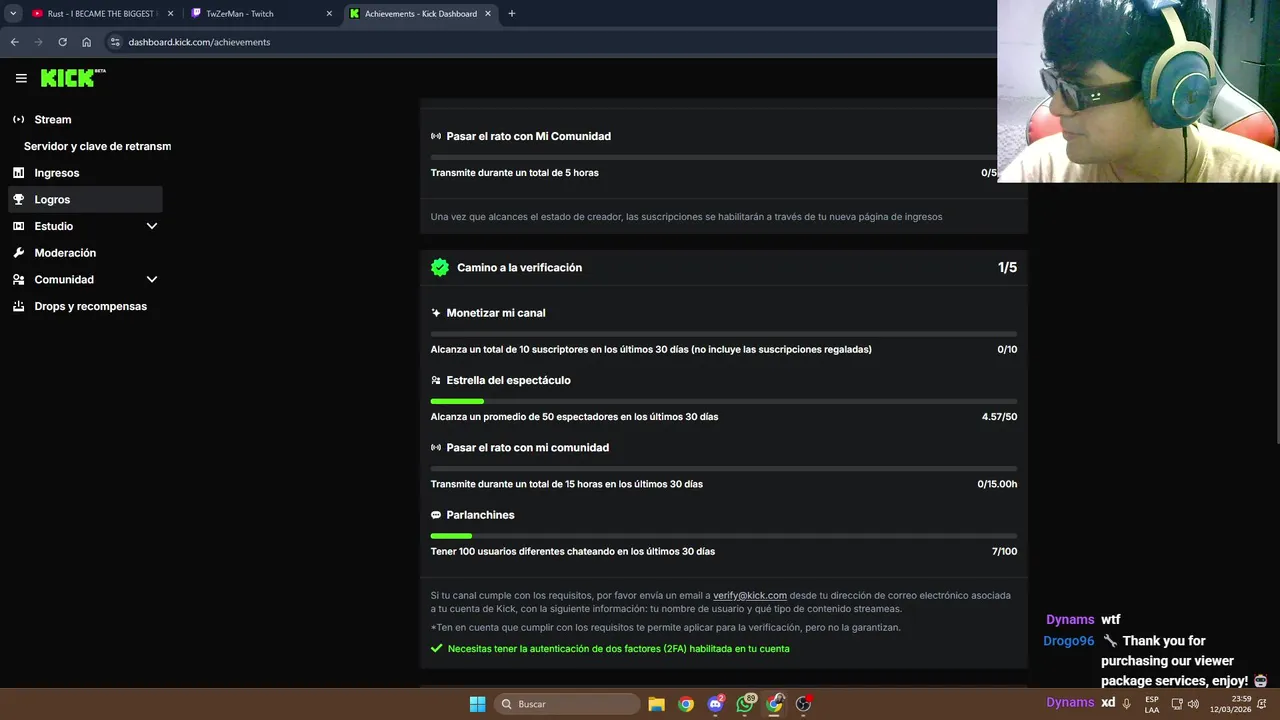Click the Stream broadcast icon in the sidebar
This screenshot has height=720, width=1280.
pyautogui.click(x=18, y=119)
